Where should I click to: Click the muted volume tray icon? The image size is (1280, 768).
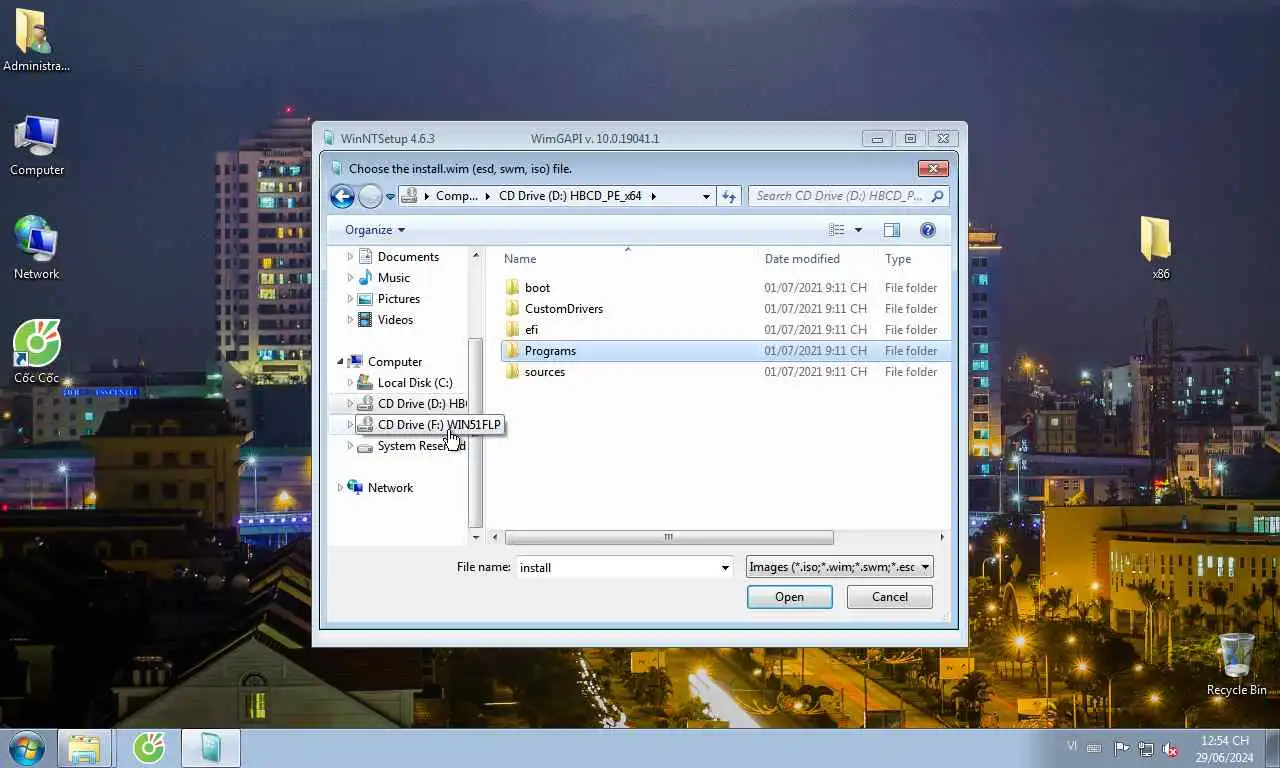tap(1169, 748)
